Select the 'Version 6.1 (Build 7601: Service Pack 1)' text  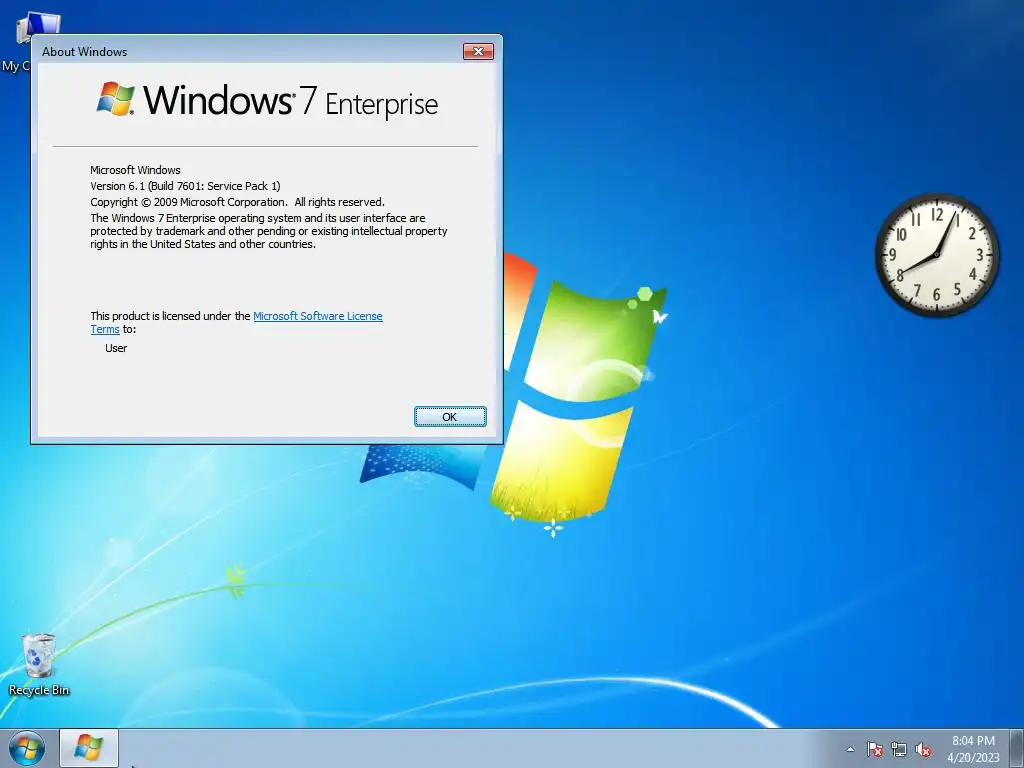[185, 186]
